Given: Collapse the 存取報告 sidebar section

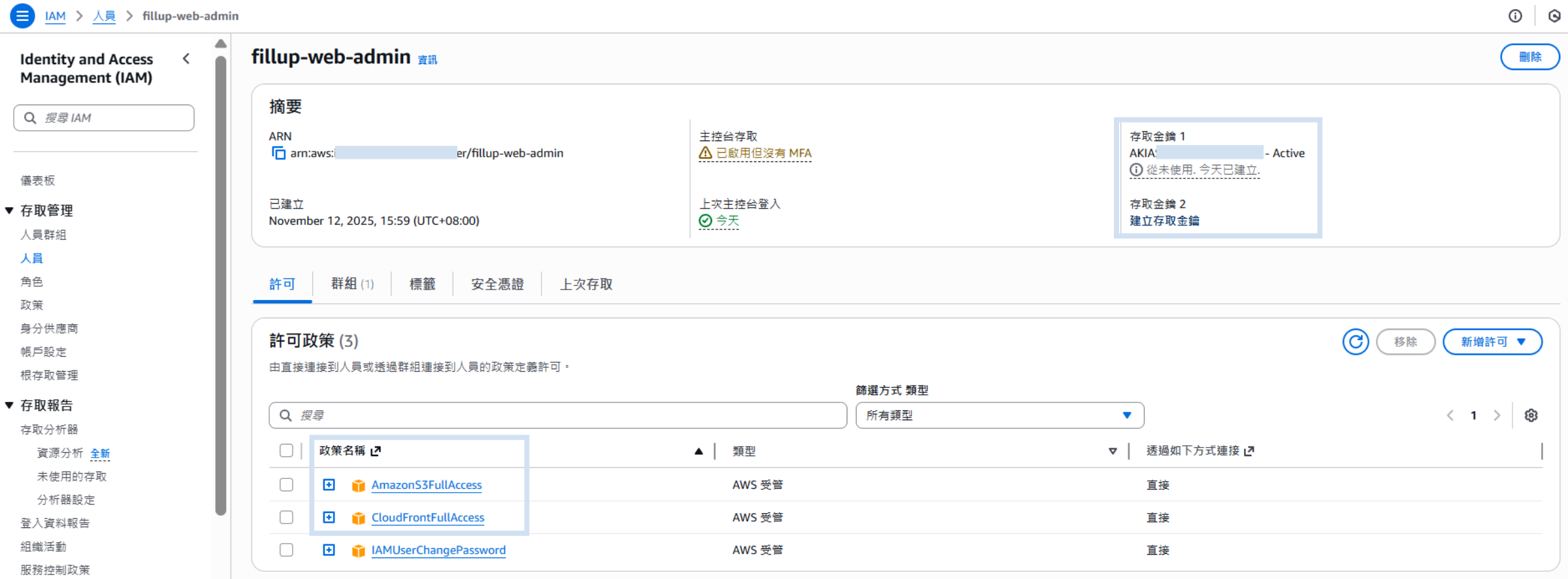Looking at the screenshot, I should pos(9,405).
